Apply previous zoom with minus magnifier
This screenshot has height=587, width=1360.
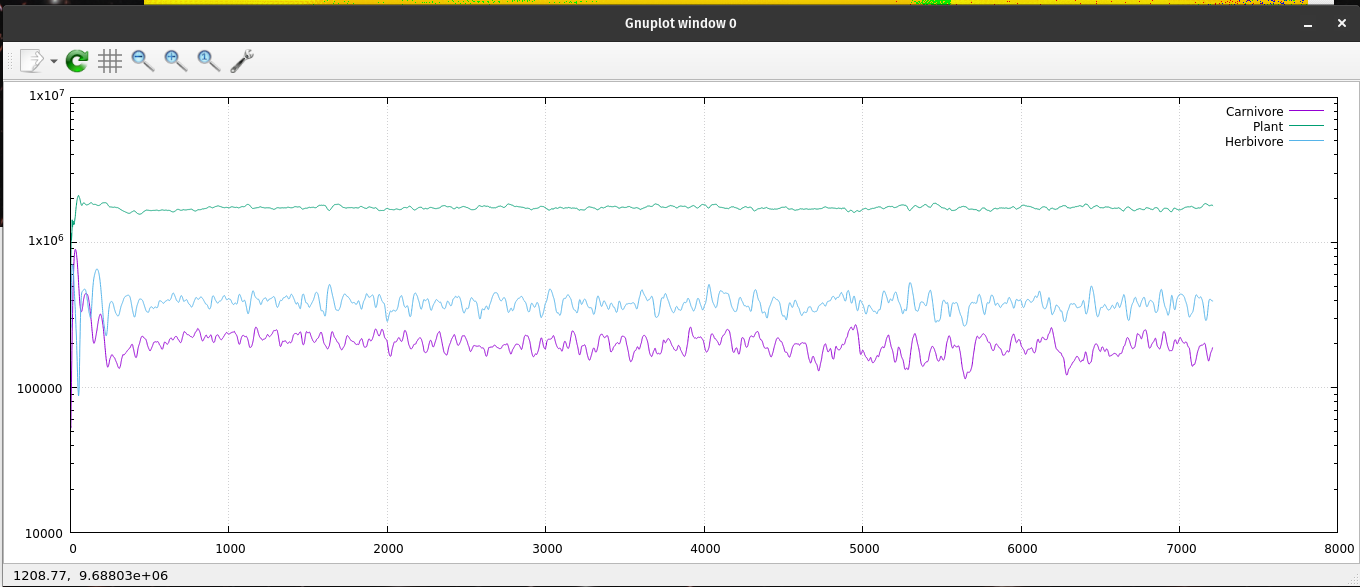coord(143,61)
